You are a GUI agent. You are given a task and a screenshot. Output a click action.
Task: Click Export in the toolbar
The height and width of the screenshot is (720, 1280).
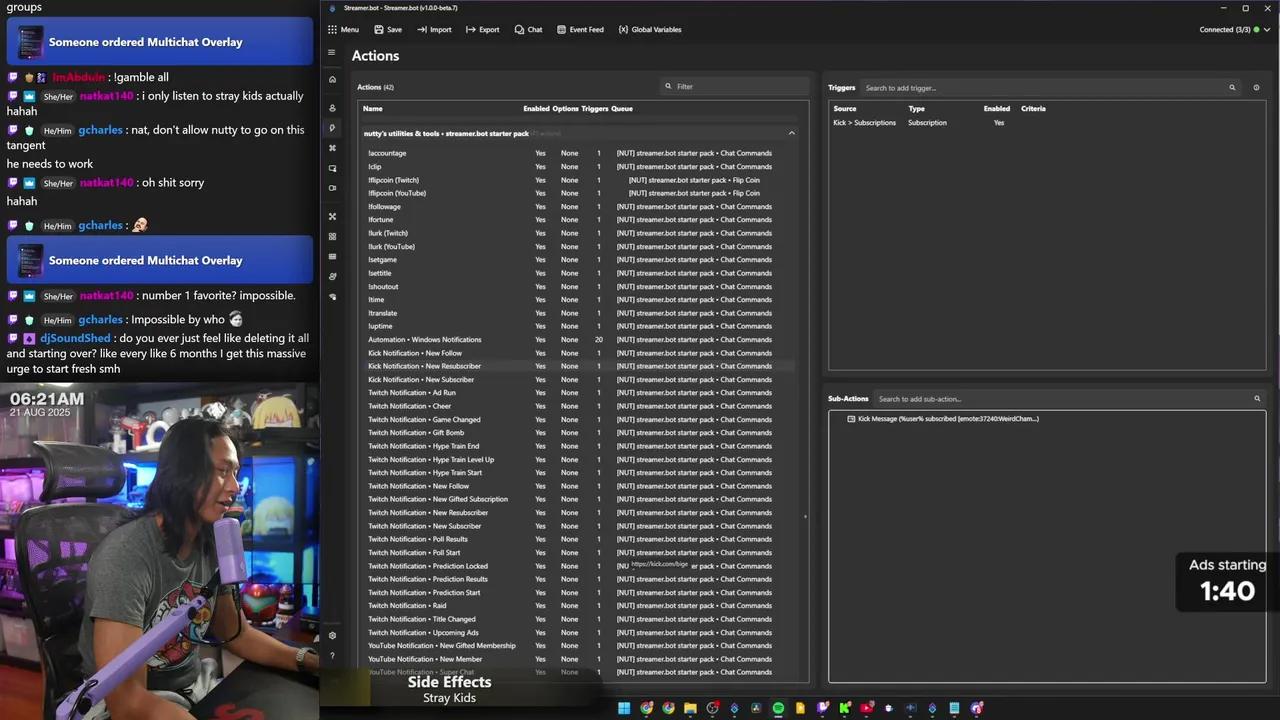[x=482, y=30]
